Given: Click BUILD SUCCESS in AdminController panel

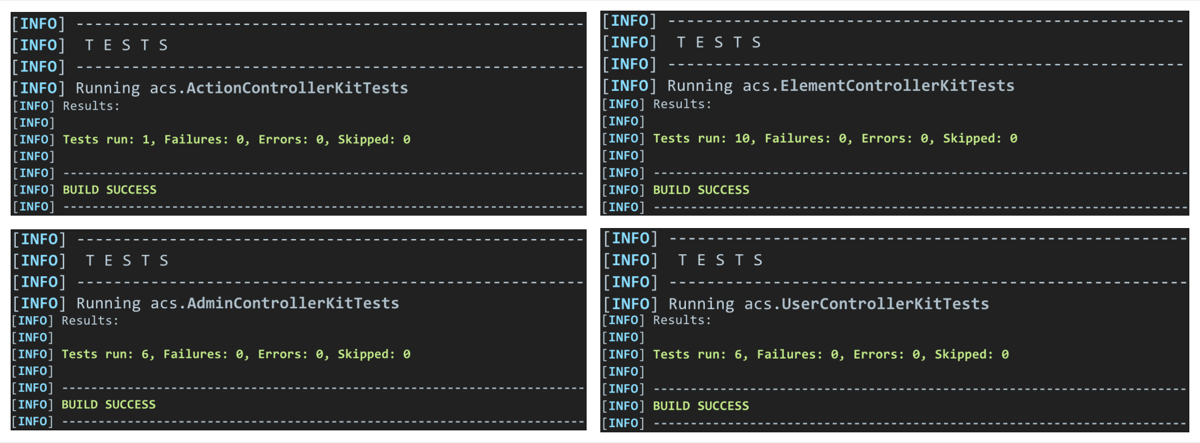Looking at the screenshot, I should point(109,404).
